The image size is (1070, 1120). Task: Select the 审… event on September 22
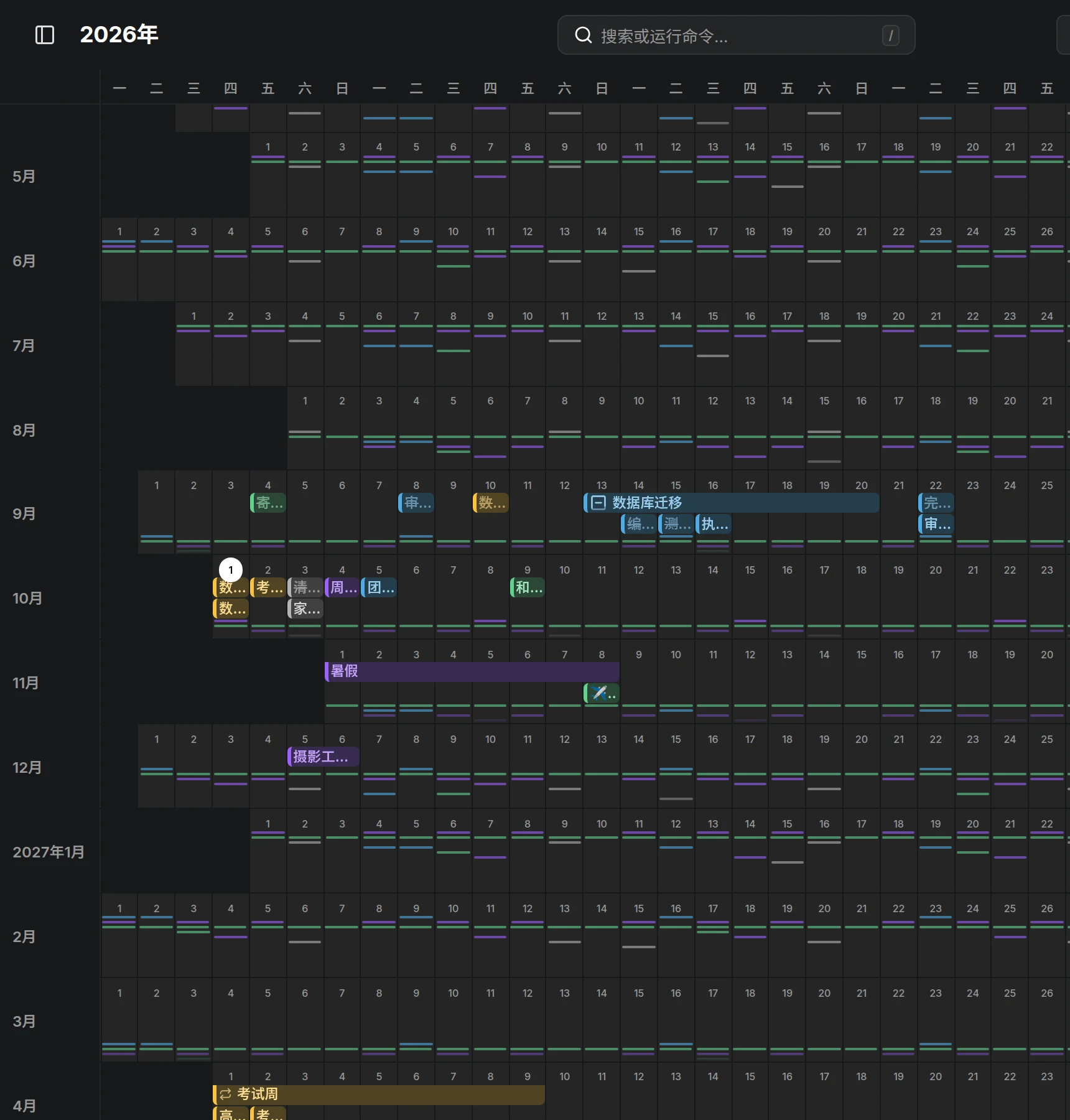coord(936,524)
